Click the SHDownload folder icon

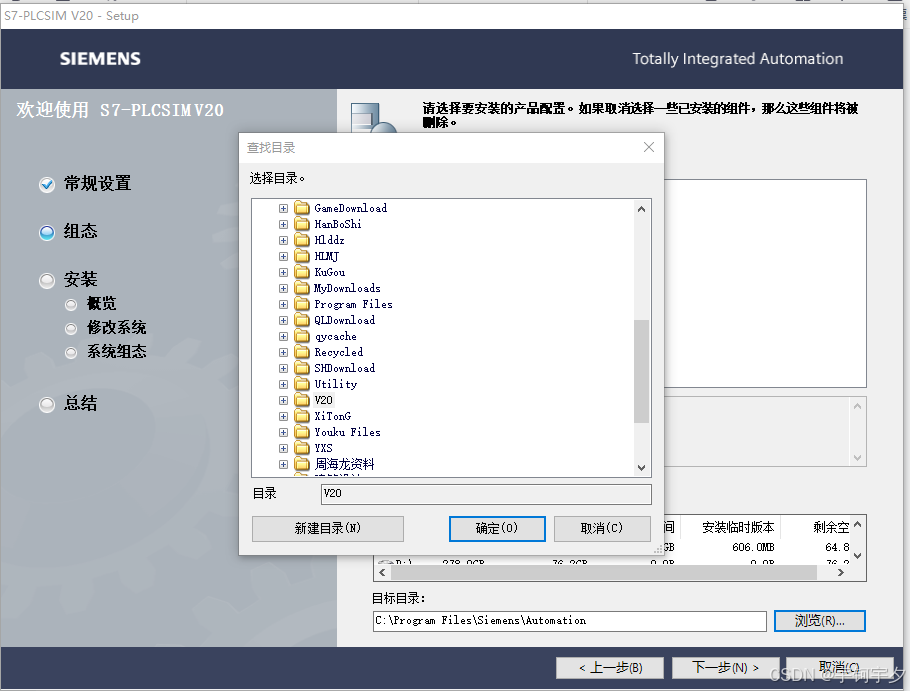click(x=302, y=368)
